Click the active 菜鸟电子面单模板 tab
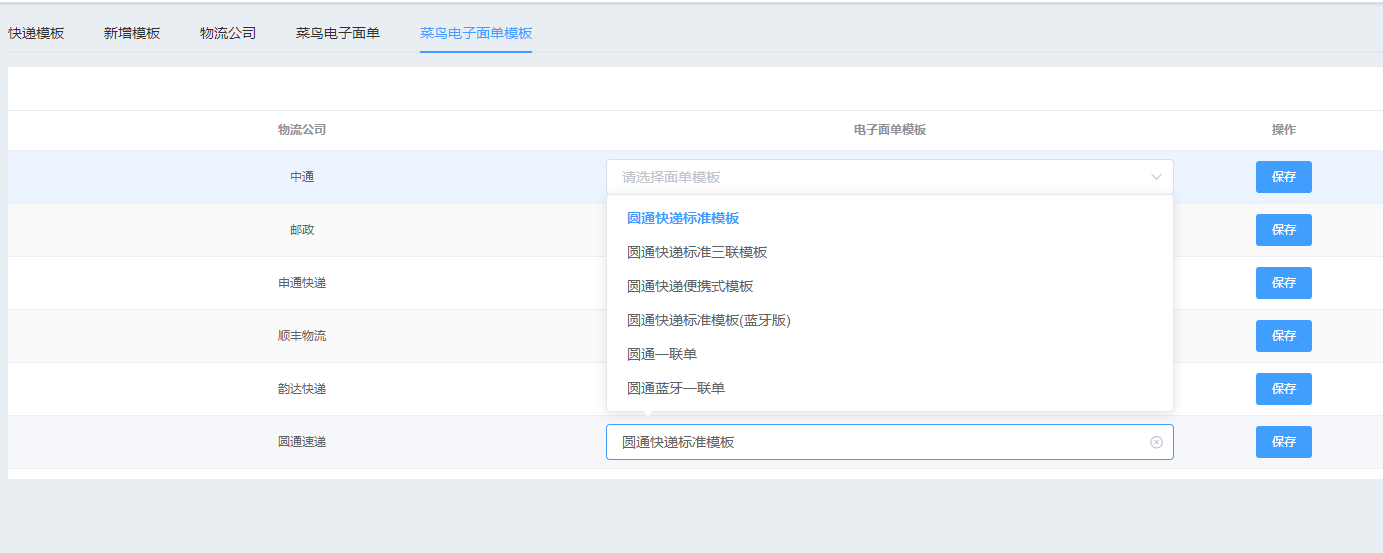 pyautogui.click(x=476, y=33)
